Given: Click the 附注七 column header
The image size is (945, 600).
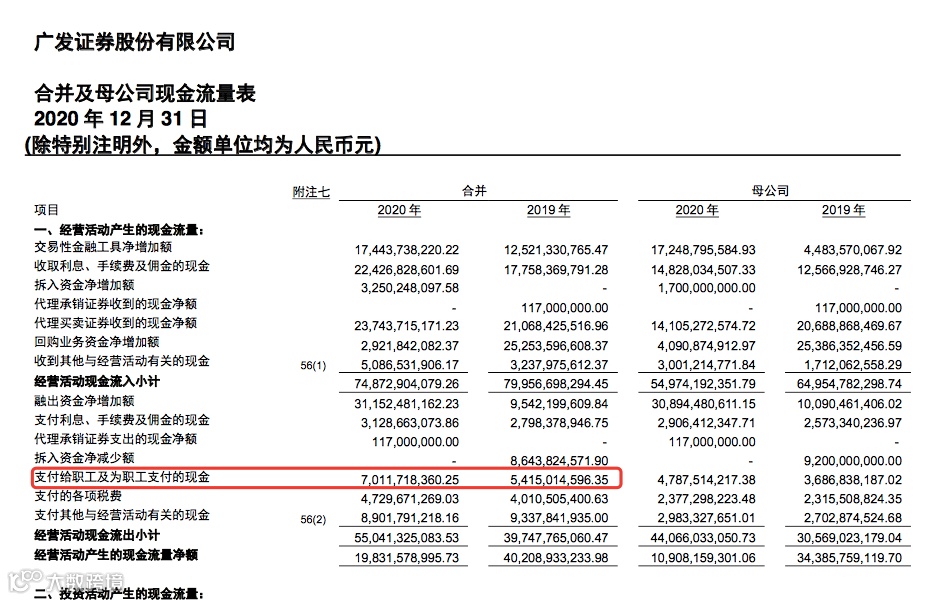Looking at the screenshot, I should point(311,192).
